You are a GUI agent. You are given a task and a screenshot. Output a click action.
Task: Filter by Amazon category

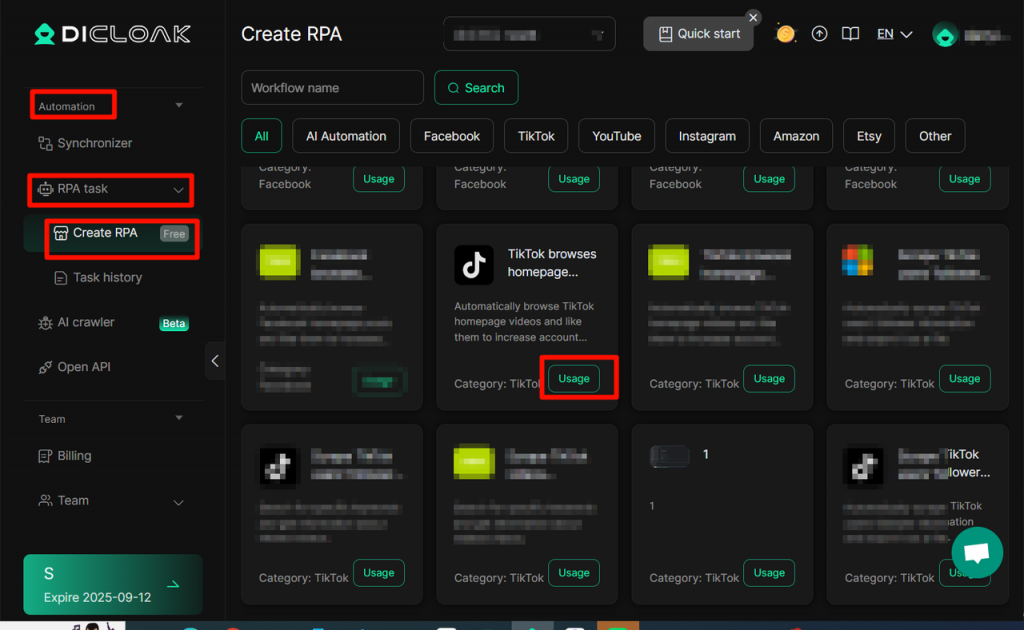click(796, 136)
